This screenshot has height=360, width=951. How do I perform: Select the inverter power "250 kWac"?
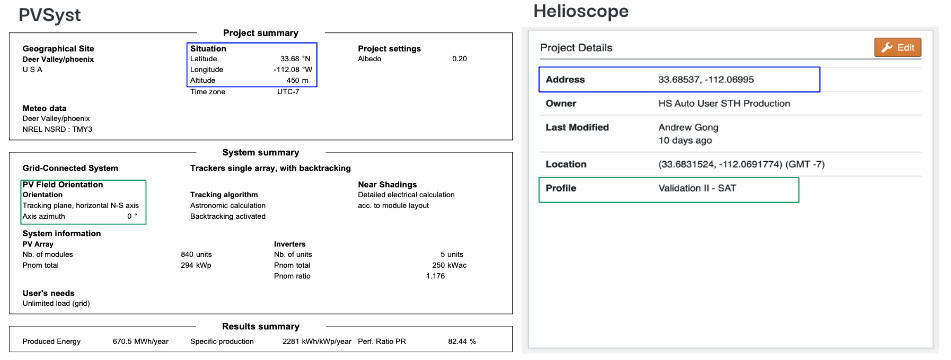coord(449,265)
